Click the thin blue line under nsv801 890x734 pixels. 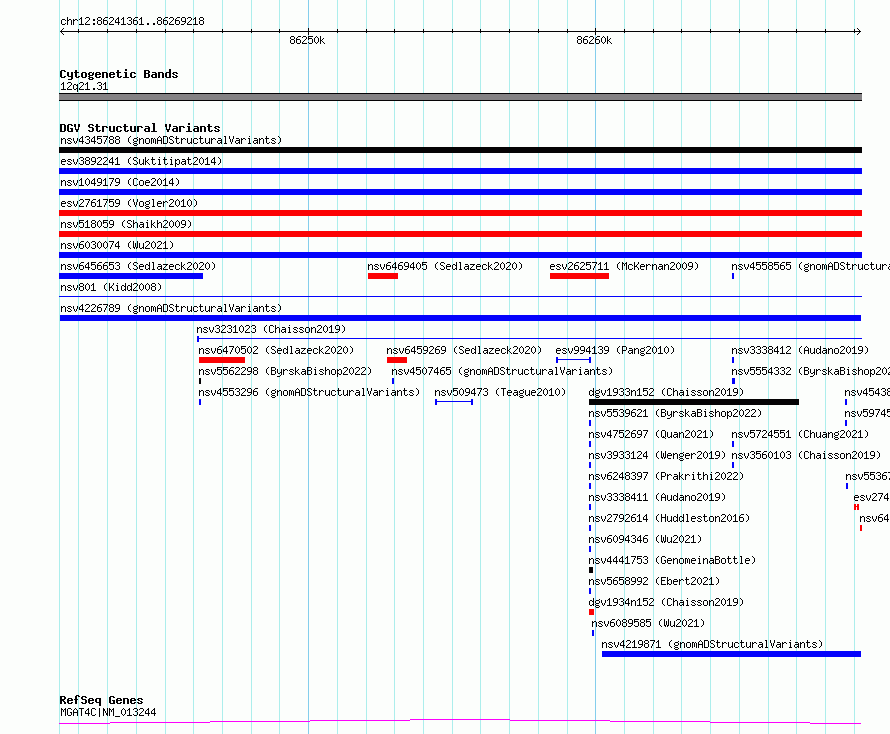pos(460,296)
